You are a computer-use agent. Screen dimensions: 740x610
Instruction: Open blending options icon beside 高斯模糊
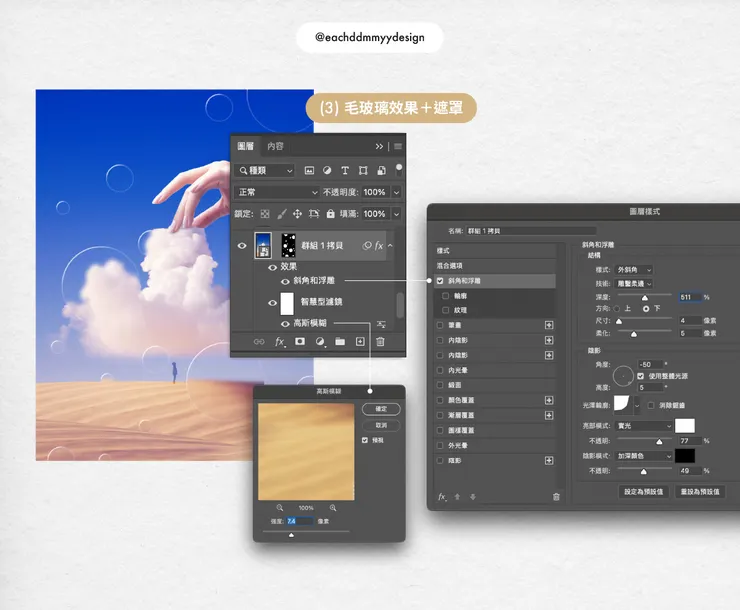(x=381, y=324)
